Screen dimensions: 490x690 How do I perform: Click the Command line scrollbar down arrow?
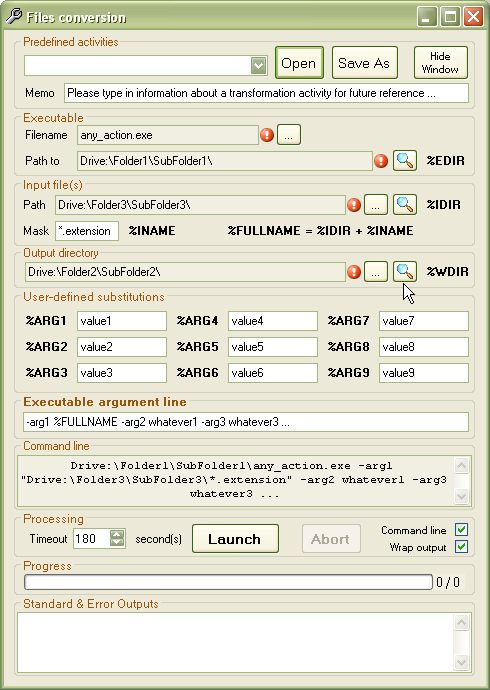click(461, 496)
